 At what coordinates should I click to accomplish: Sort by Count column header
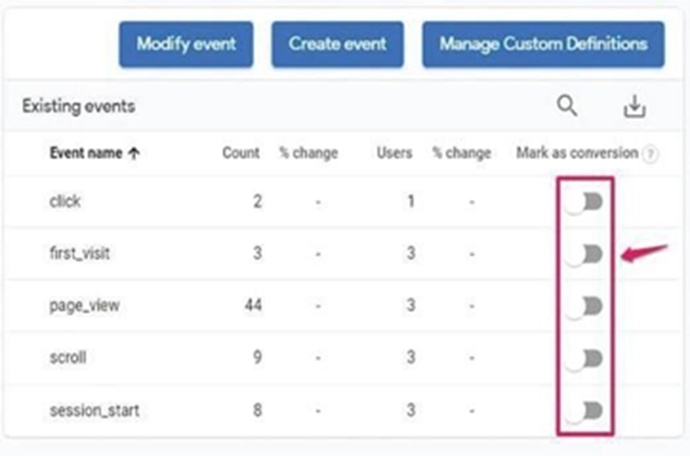tap(241, 153)
